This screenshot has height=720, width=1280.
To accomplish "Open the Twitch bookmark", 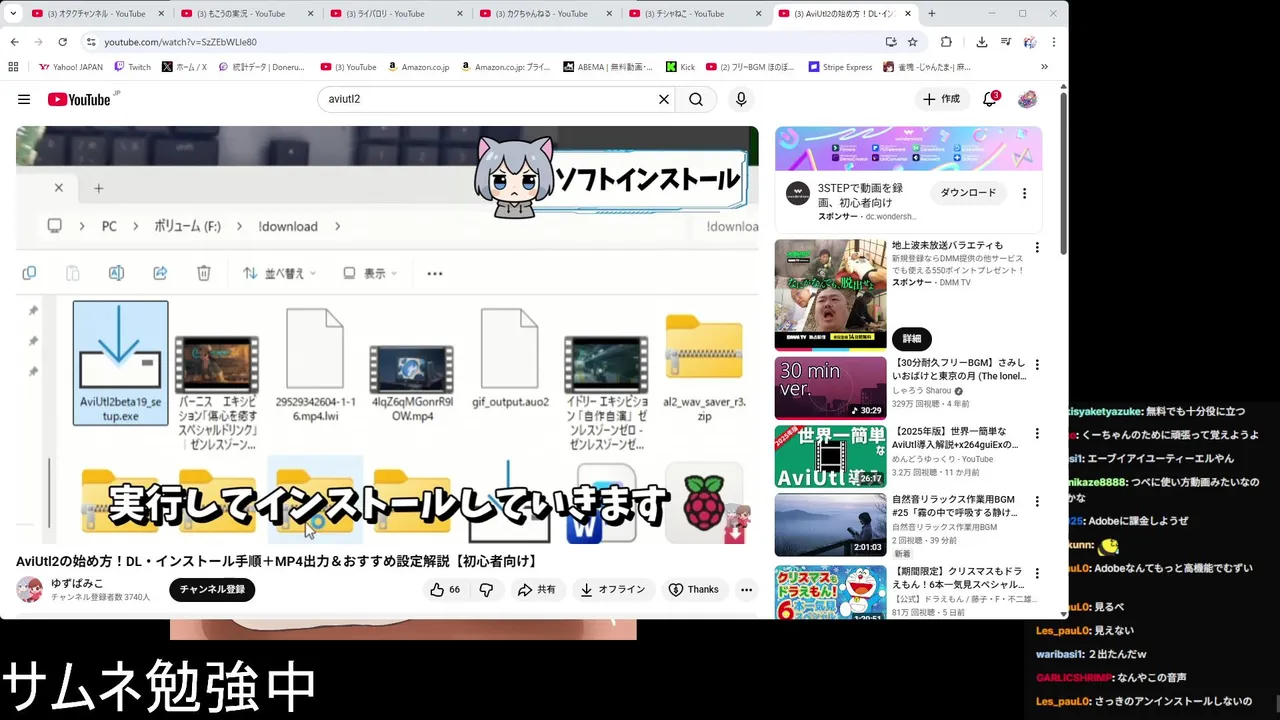I will point(133,67).
